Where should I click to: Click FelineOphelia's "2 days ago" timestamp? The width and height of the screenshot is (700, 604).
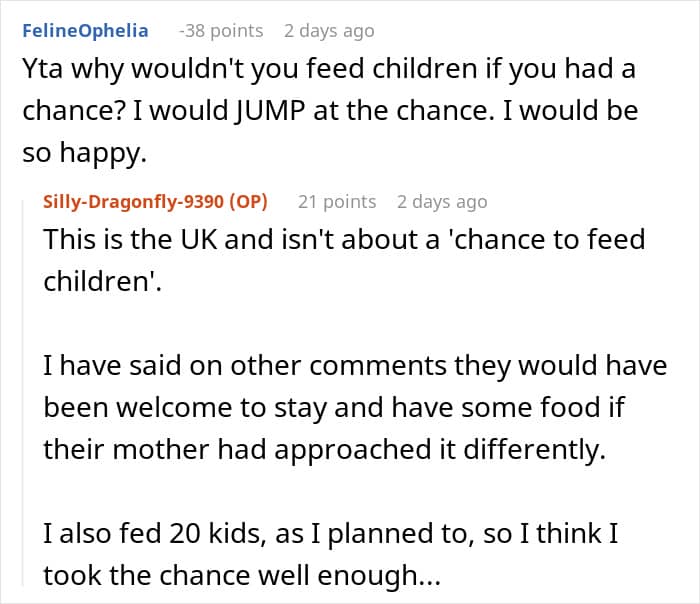[x=330, y=30]
